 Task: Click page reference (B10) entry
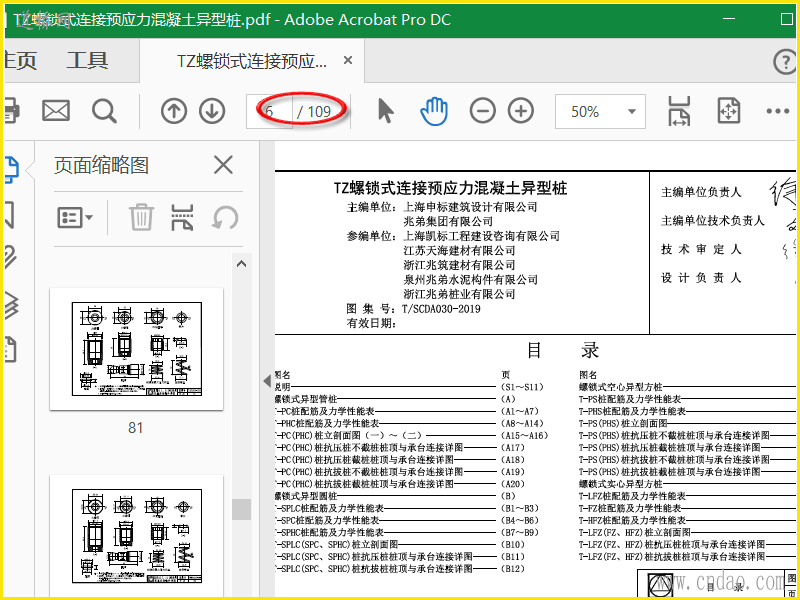[x=513, y=544]
